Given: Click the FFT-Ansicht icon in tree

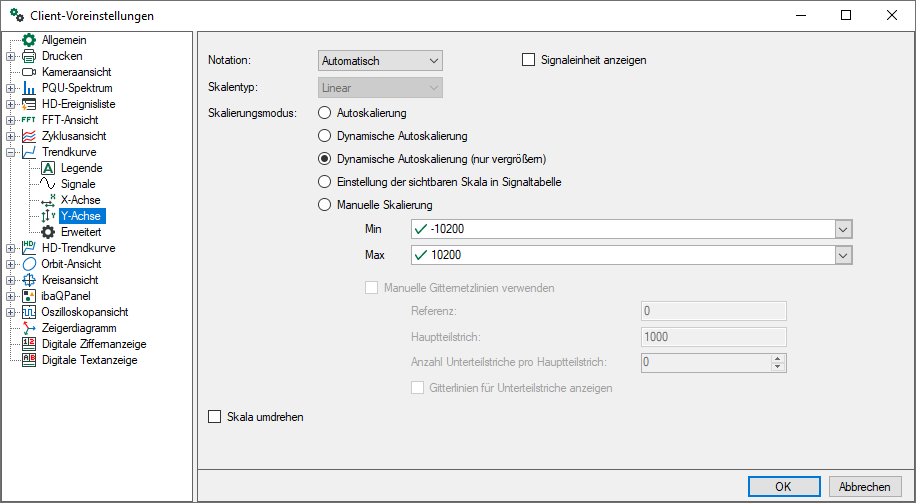Looking at the screenshot, I should click(x=29, y=120).
